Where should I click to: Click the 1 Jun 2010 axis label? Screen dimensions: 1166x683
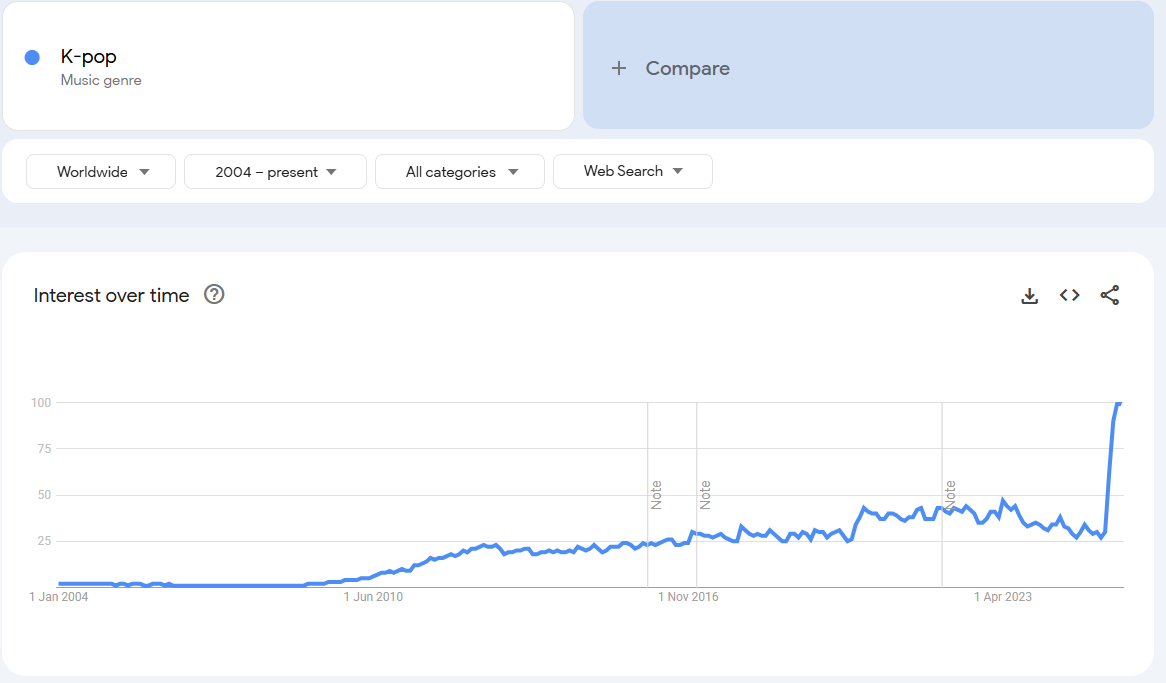[373, 597]
